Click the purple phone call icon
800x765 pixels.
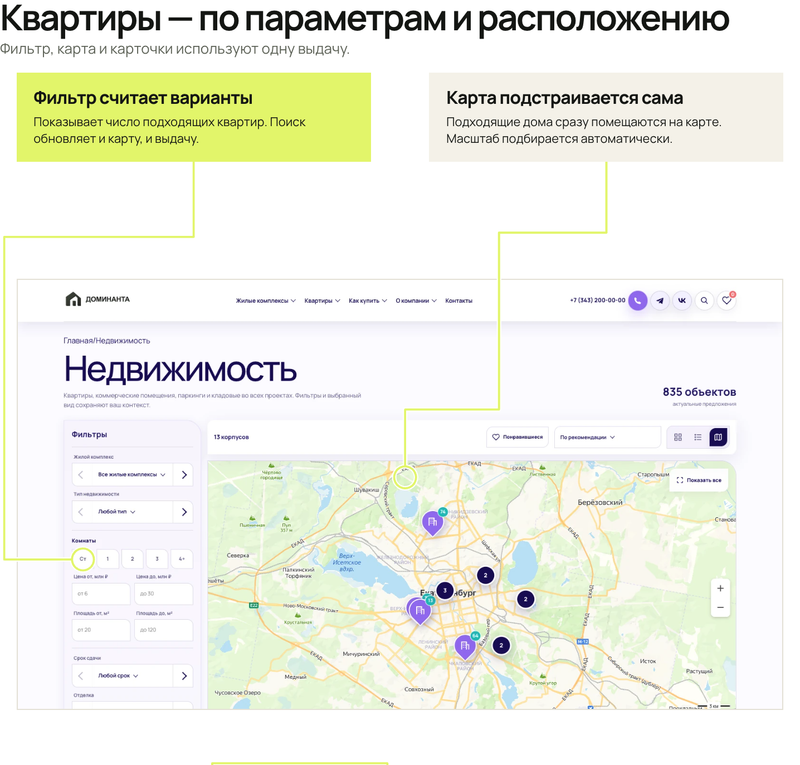point(638,301)
